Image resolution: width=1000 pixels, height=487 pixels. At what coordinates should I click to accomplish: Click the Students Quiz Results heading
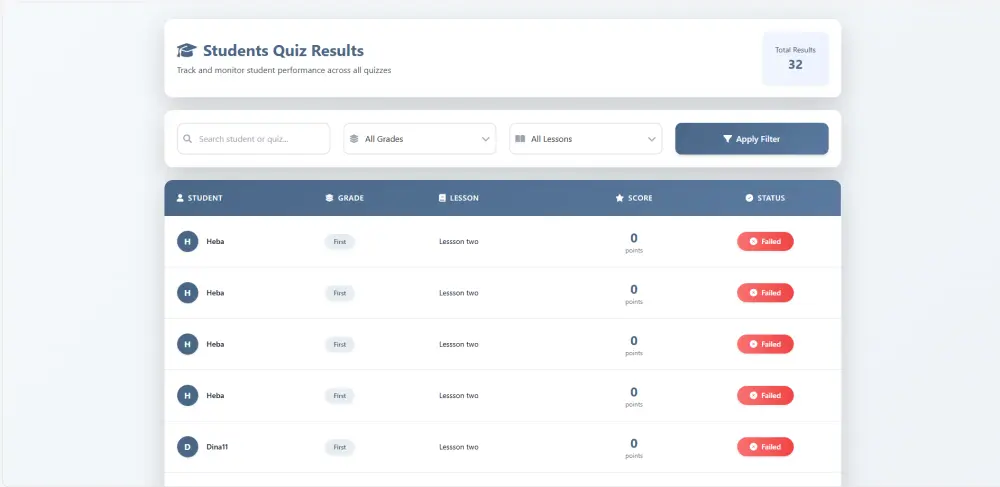point(283,50)
